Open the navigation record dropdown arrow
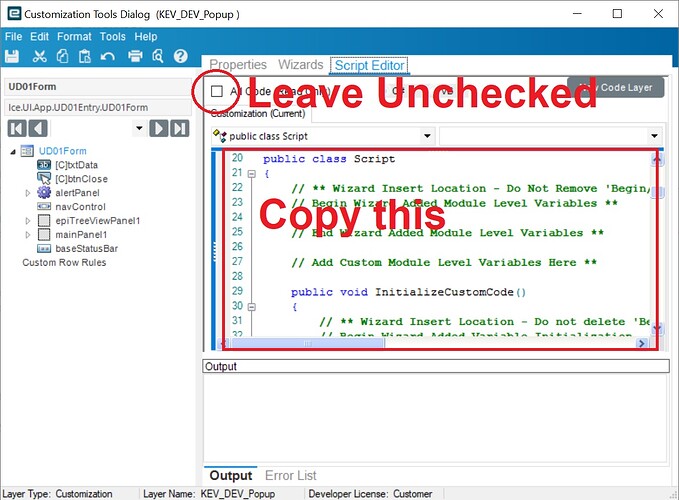Viewport: 679px width, 500px height. pos(139,128)
